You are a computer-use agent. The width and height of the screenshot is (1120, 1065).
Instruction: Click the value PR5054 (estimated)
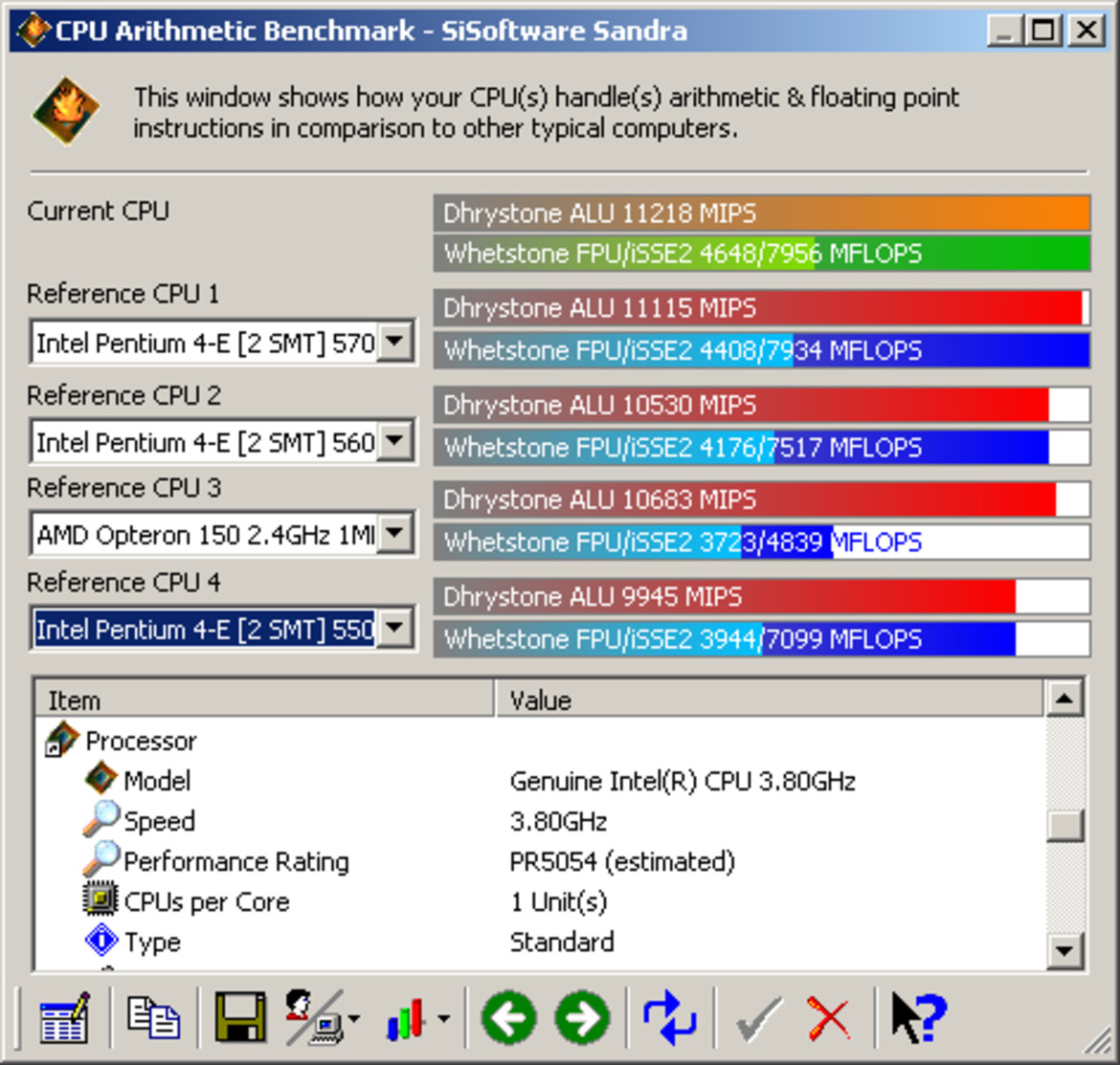point(622,861)
